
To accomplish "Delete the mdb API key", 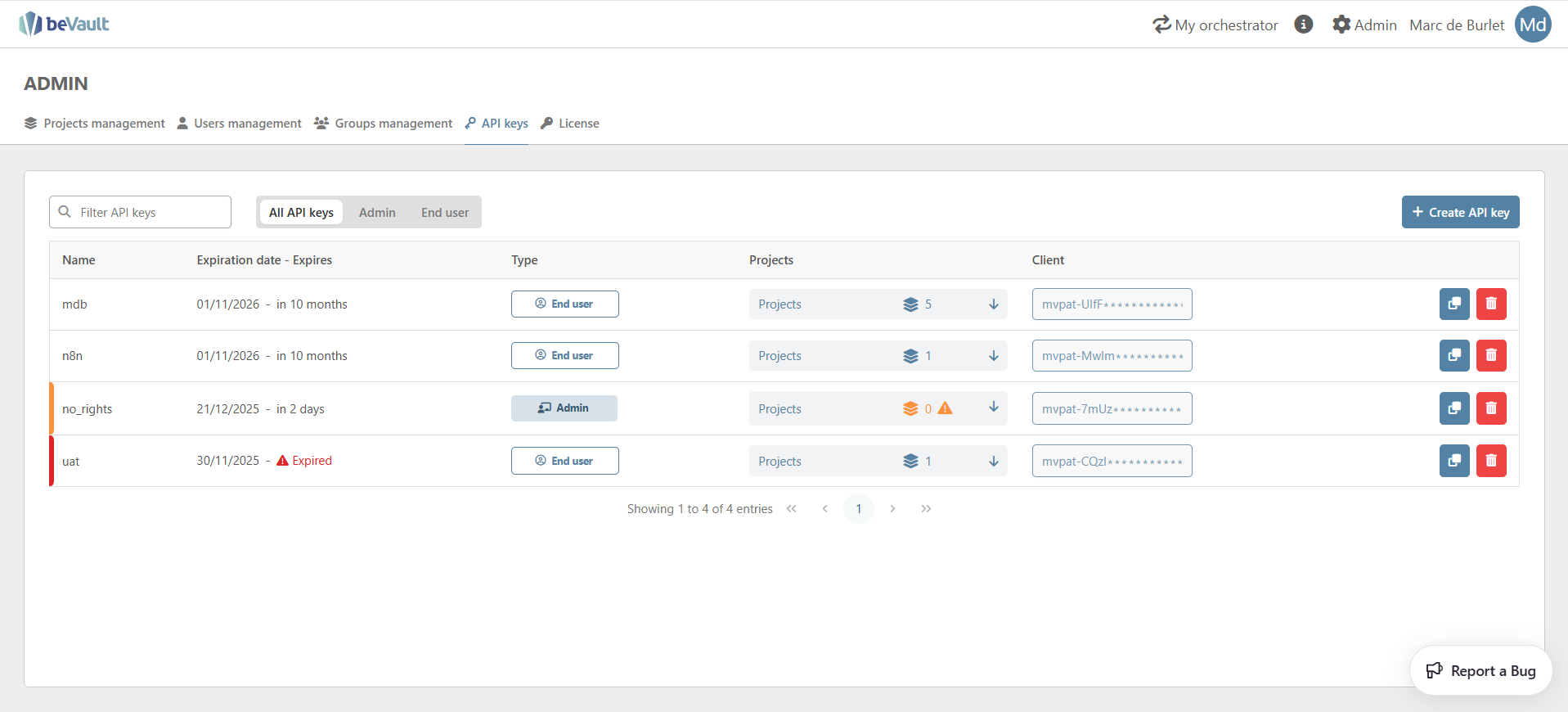I will click(1490, 304).
